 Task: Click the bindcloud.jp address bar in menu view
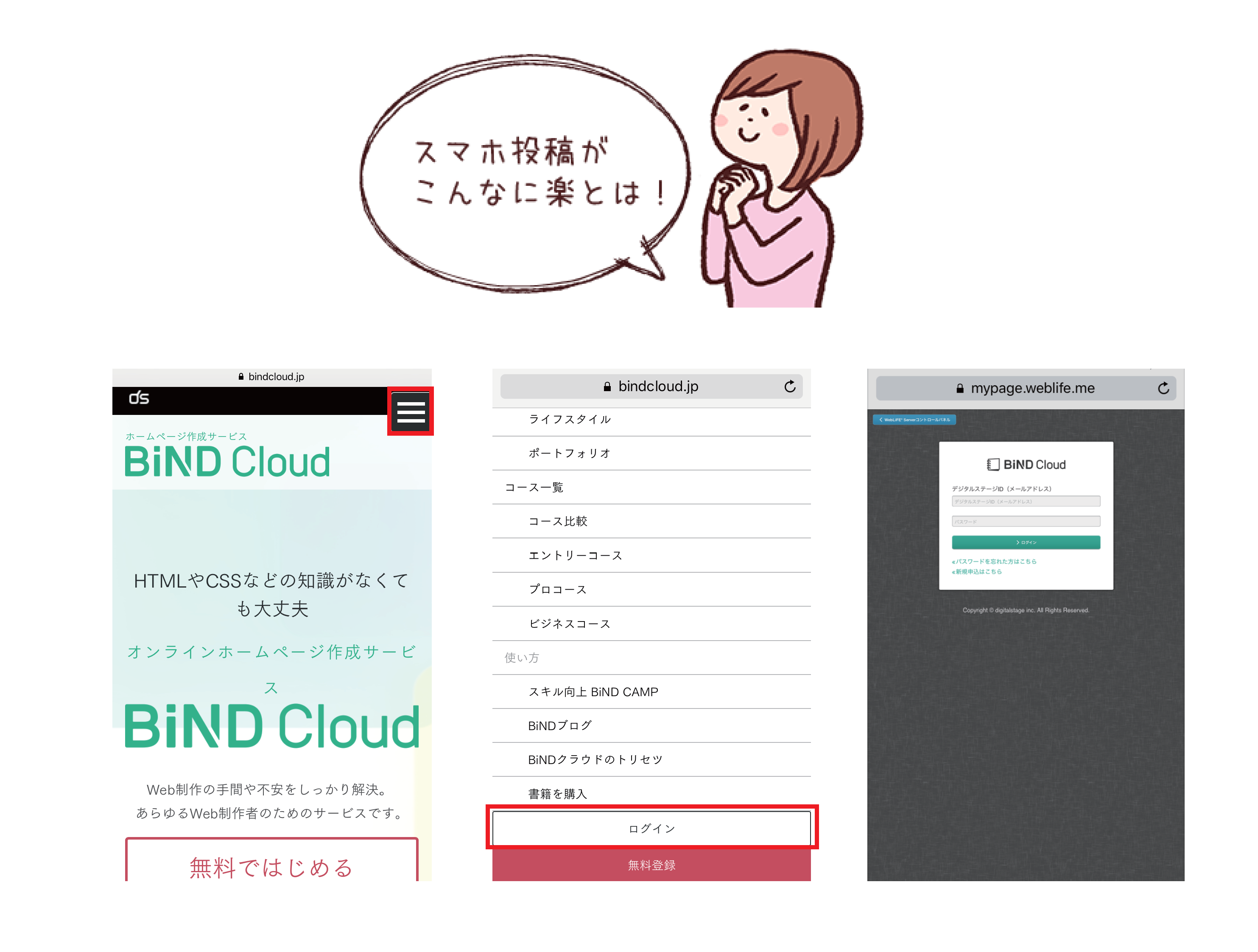651,387
